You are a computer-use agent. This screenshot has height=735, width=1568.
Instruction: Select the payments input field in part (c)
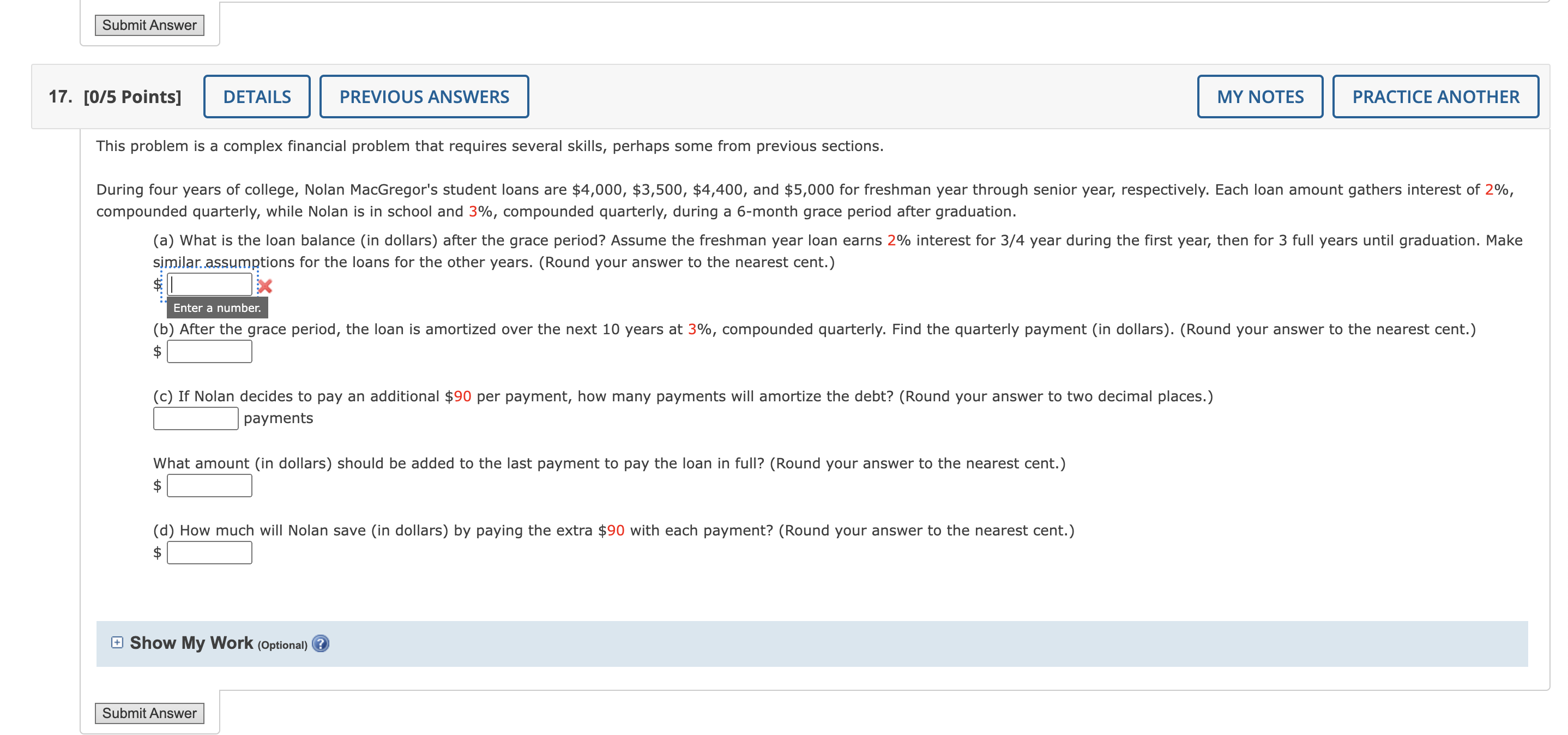point(195,418)
